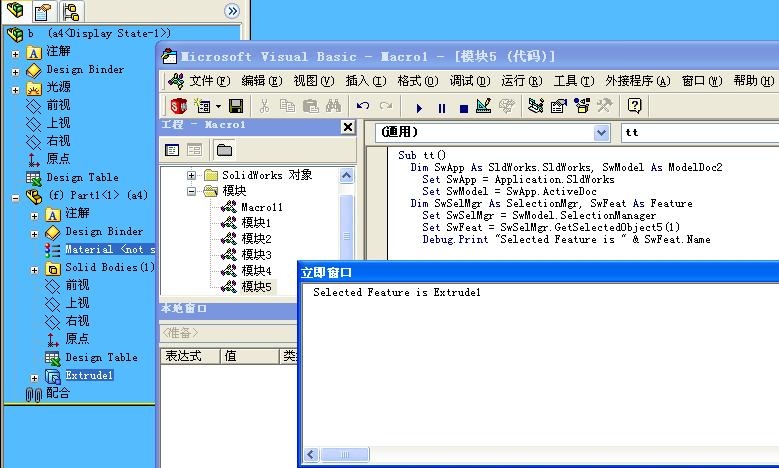Click the Toolbox hammer-wrench icon
This screenshot has height=468, width=779.
(x=604, y=106)
